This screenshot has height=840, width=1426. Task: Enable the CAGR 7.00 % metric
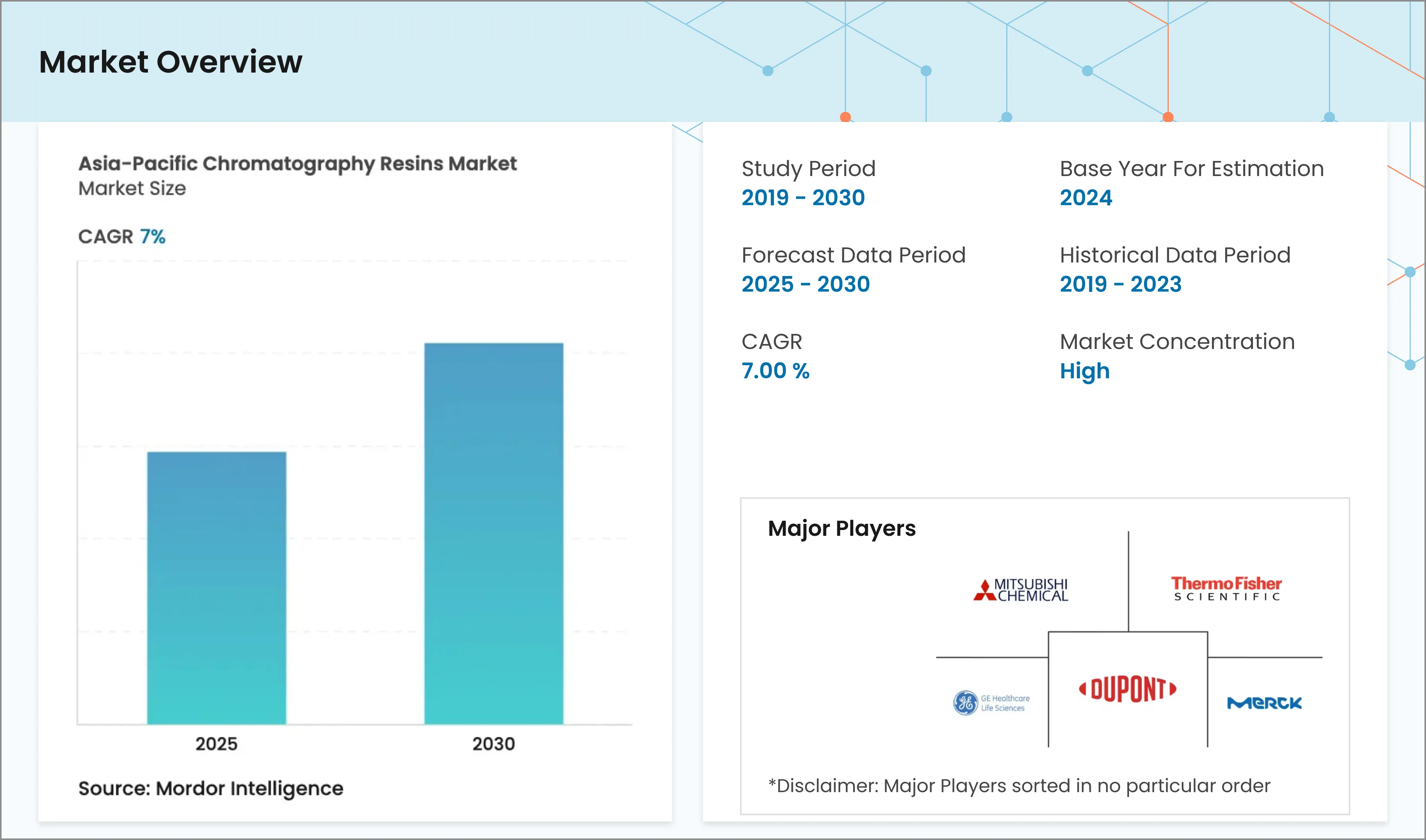775,371
